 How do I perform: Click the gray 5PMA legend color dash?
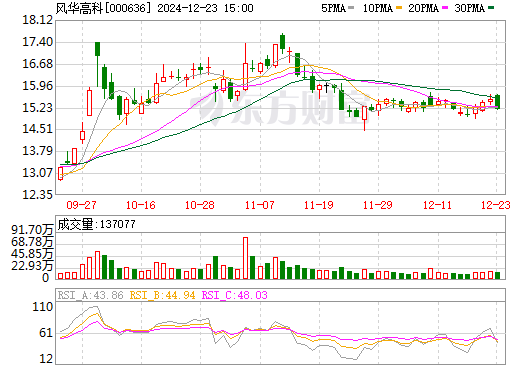[x=351, y=7]
